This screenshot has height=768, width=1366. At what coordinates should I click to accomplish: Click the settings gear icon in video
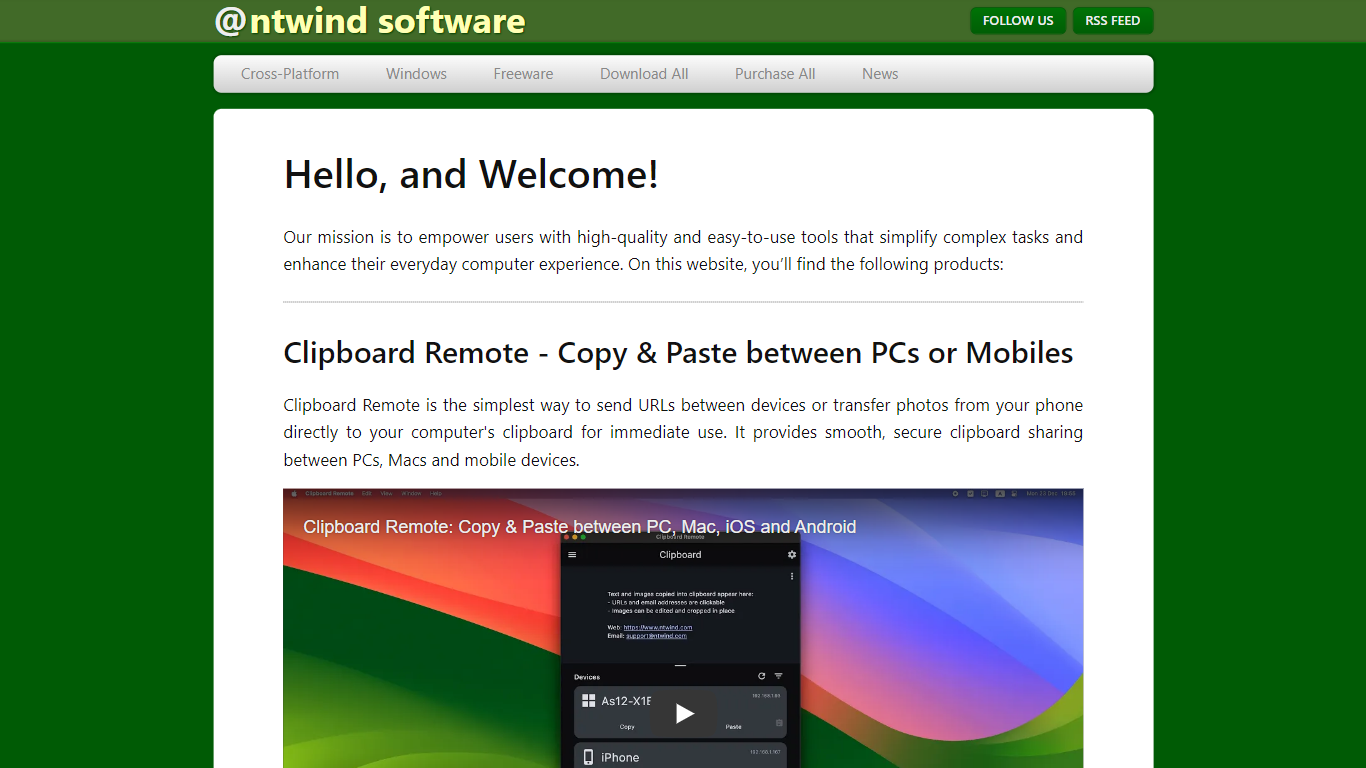coord(792,555)
